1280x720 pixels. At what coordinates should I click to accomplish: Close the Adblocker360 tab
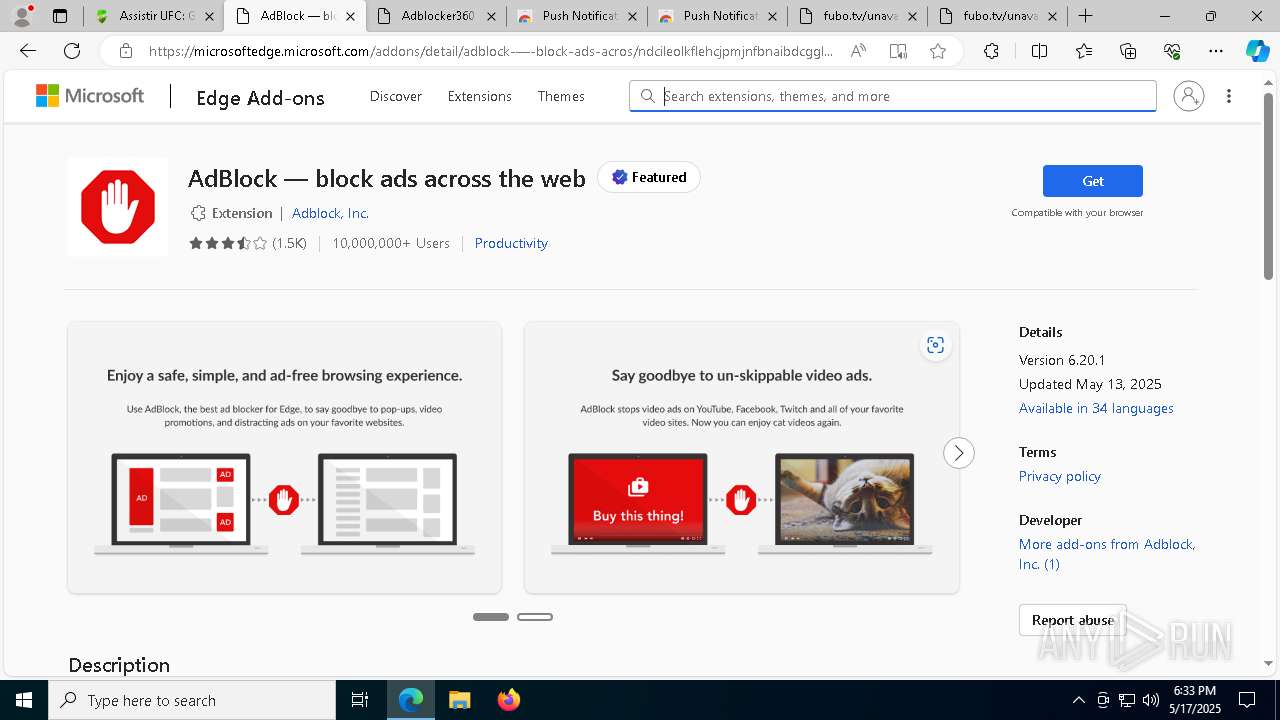click(491, 16)
